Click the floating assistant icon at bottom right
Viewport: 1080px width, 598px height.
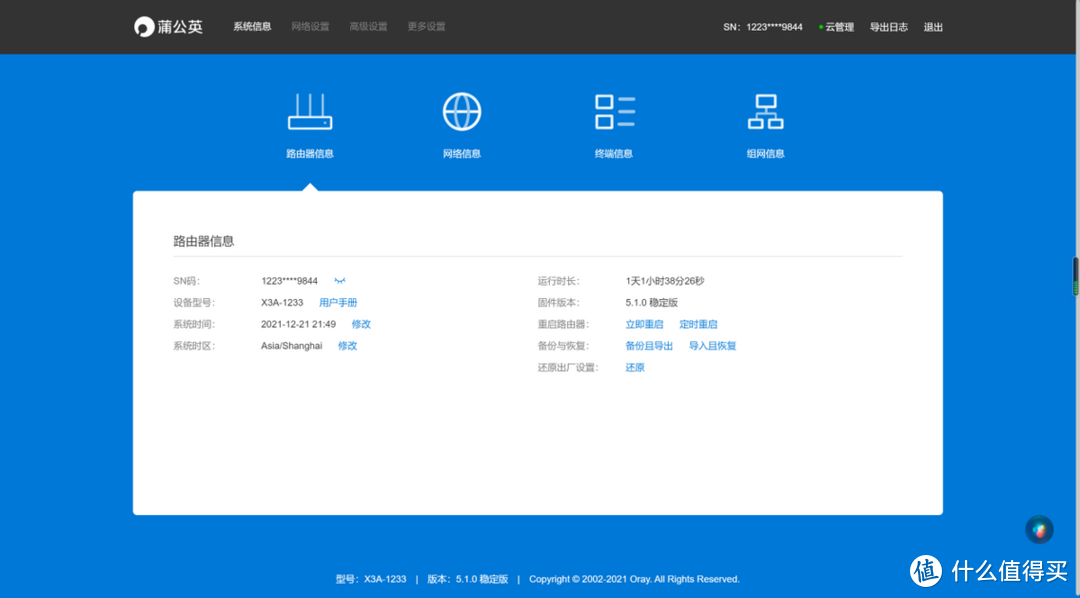click(x=1039, y=529)
